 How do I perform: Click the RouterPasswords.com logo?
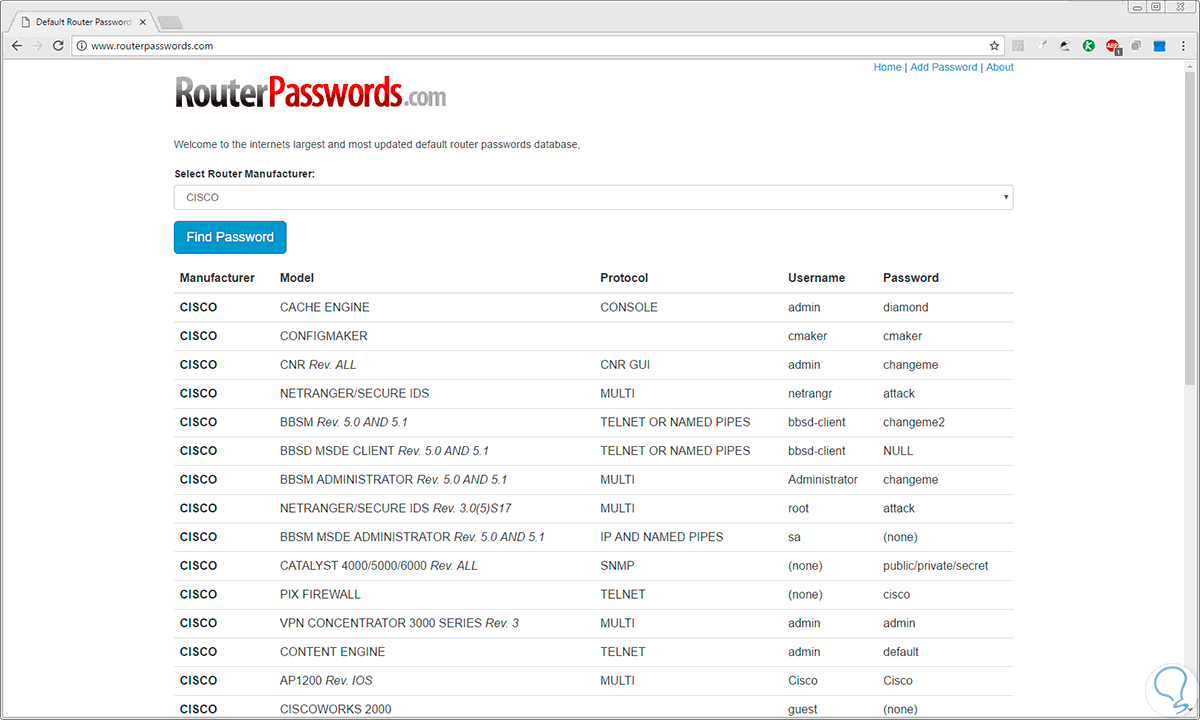click(310, 93)
